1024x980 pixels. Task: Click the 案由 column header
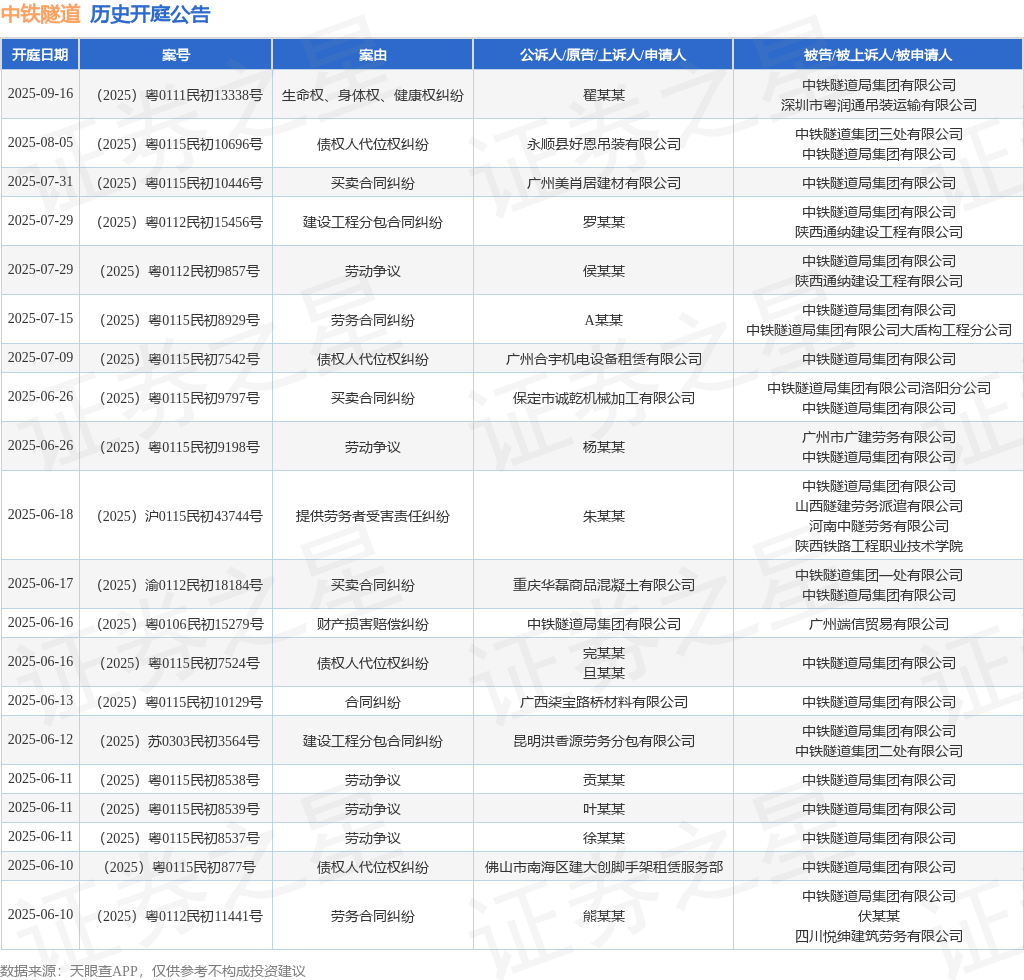click(x=372, y=55)
